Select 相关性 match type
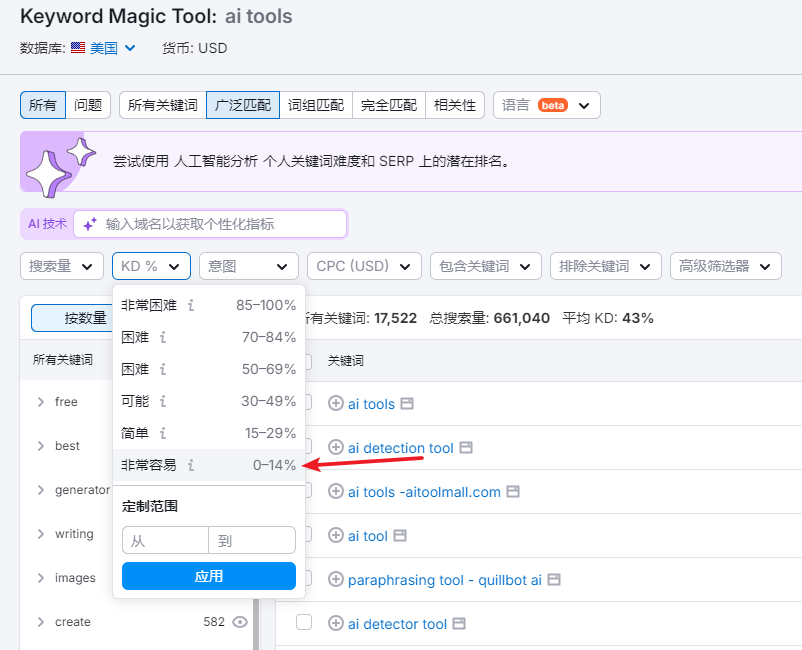The width and height of the screenshot is (802, 650). pos(455,105)
